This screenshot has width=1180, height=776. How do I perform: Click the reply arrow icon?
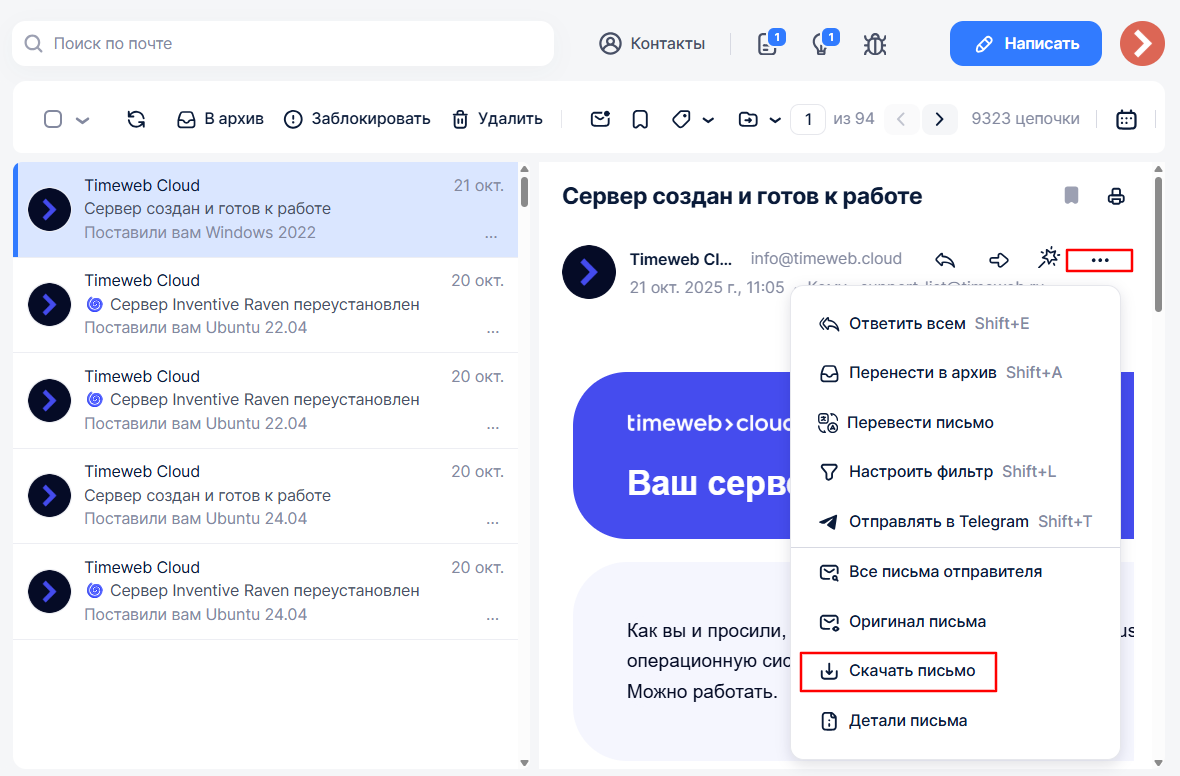click(945, 260)
